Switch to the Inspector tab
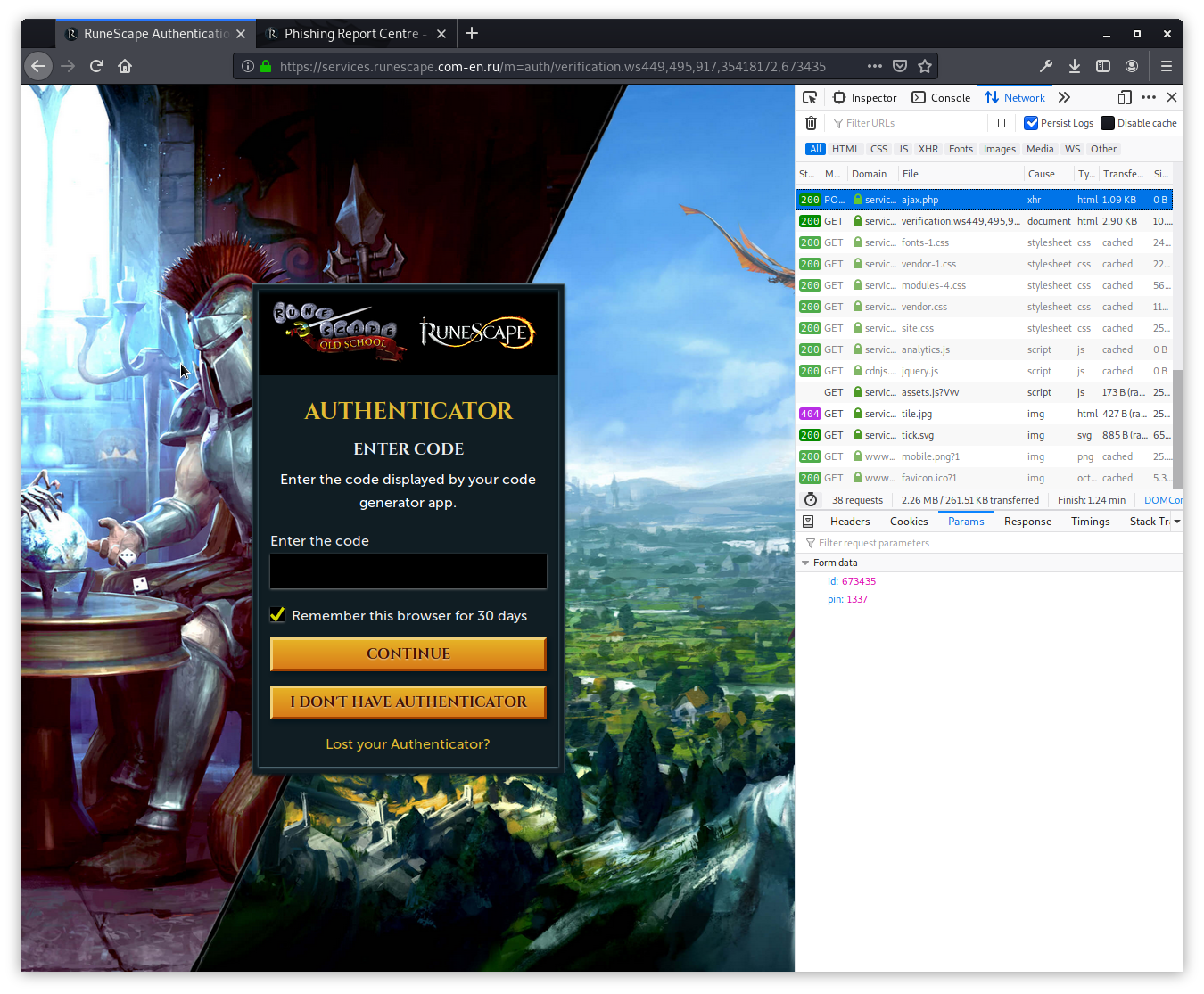The width and height of the screenshot is (1204, 994). coord(865,98)
